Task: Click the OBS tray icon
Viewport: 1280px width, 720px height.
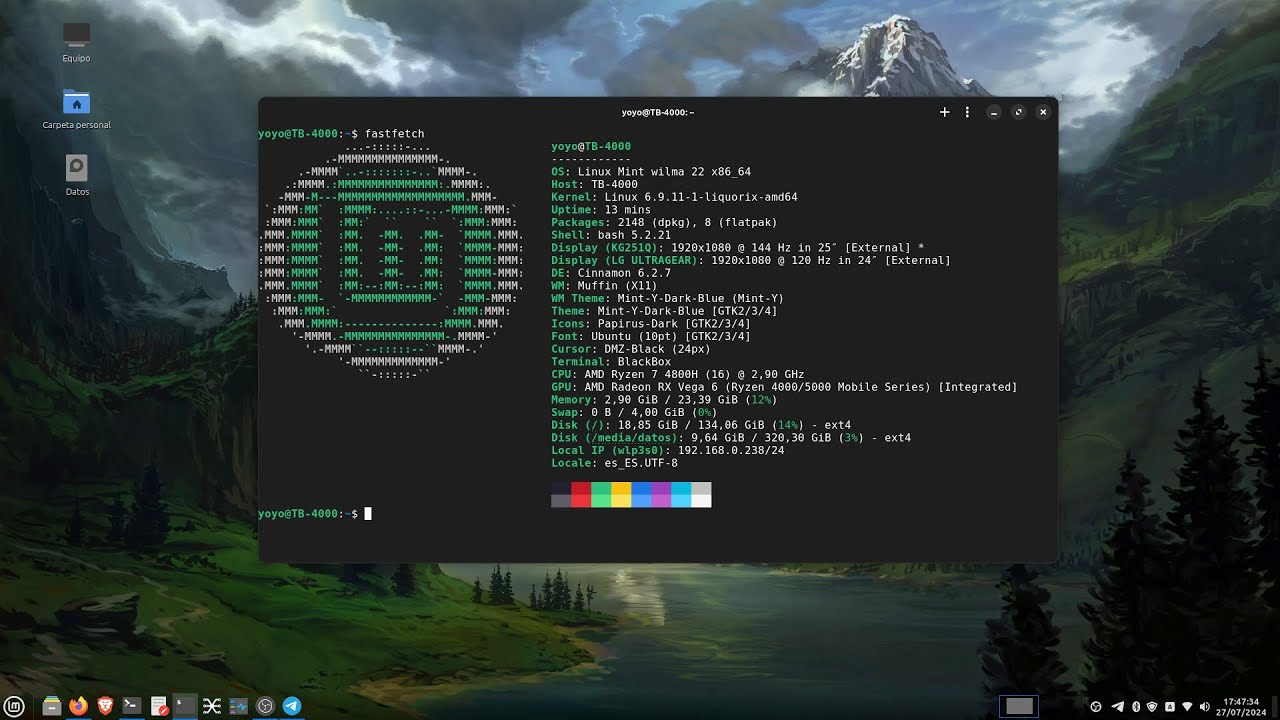Action: 1096,707
